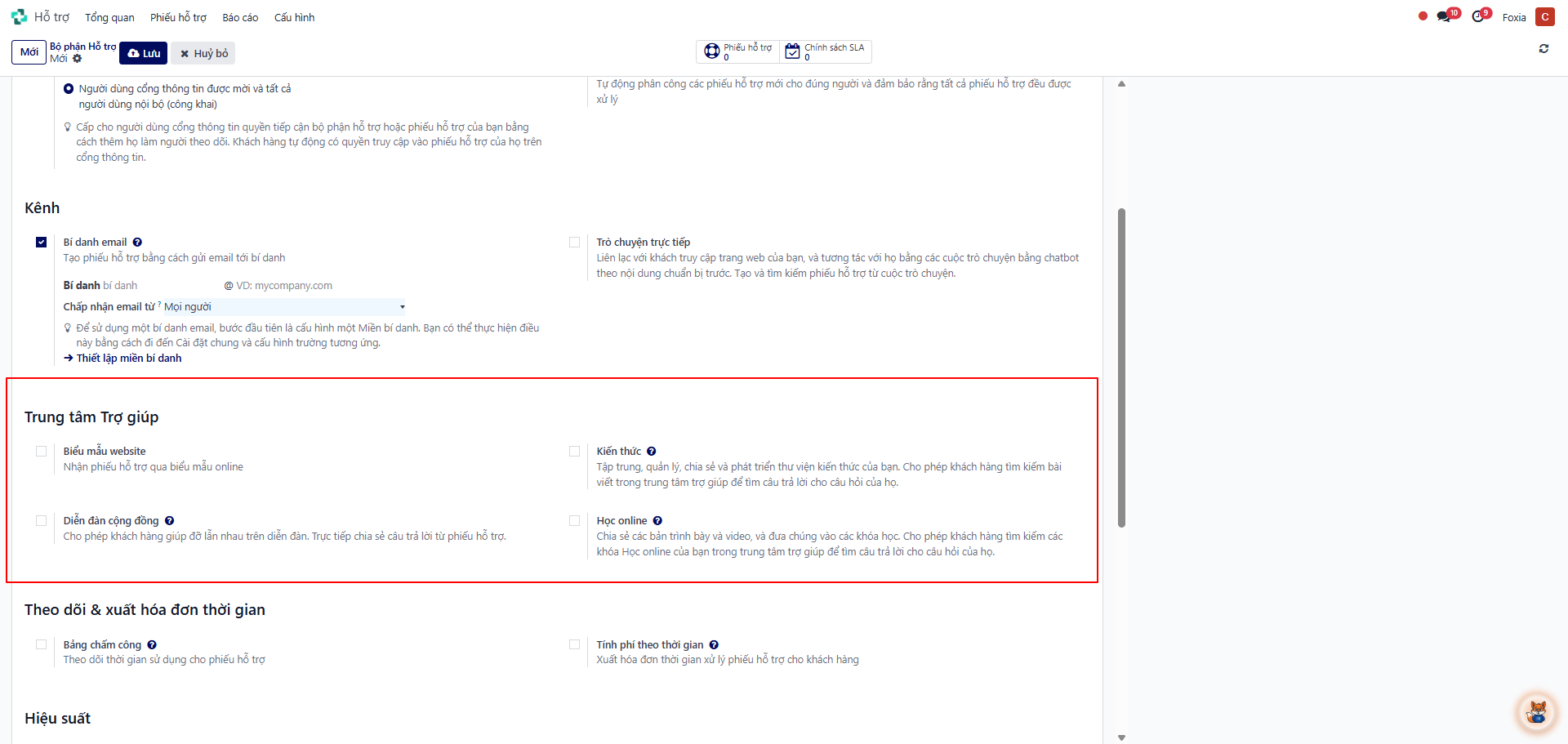
Task: Click help icon beside Diễn đàn cộng đồng
Action: [169, 521]
